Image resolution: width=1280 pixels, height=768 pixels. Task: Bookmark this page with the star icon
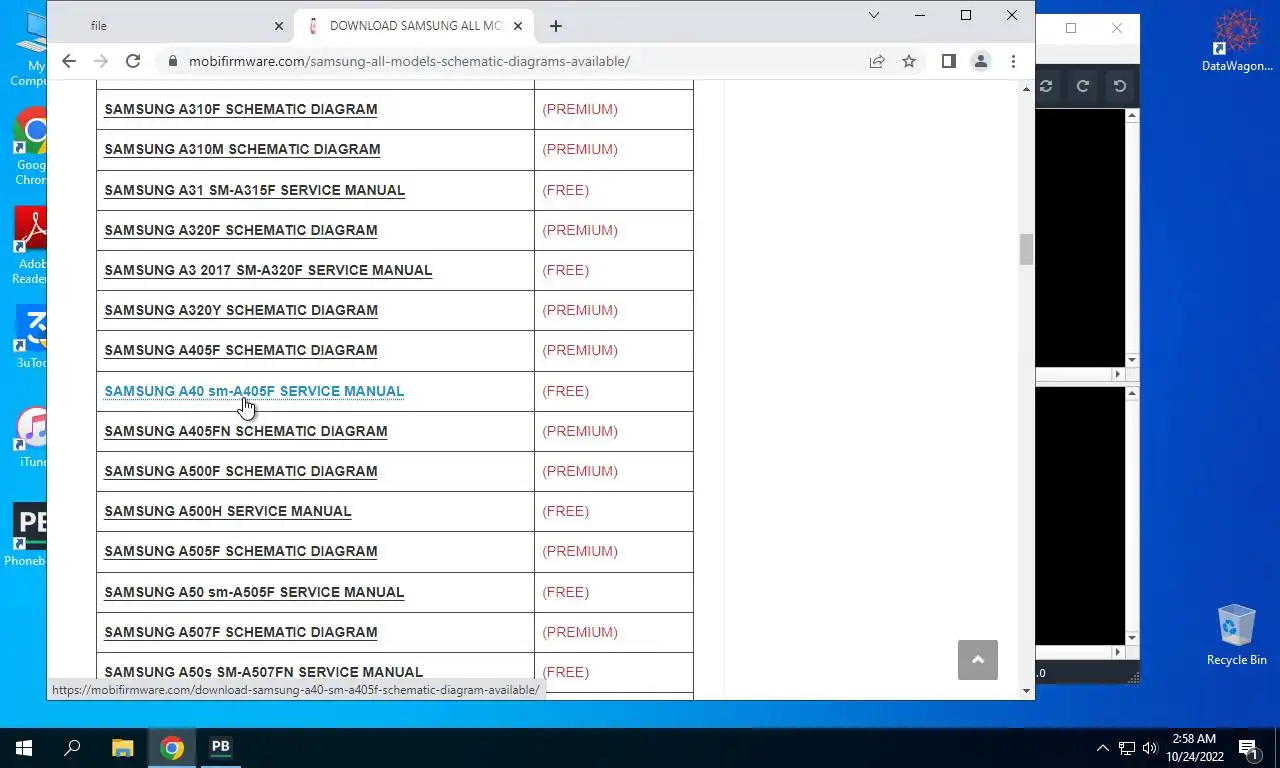(909, 61)
